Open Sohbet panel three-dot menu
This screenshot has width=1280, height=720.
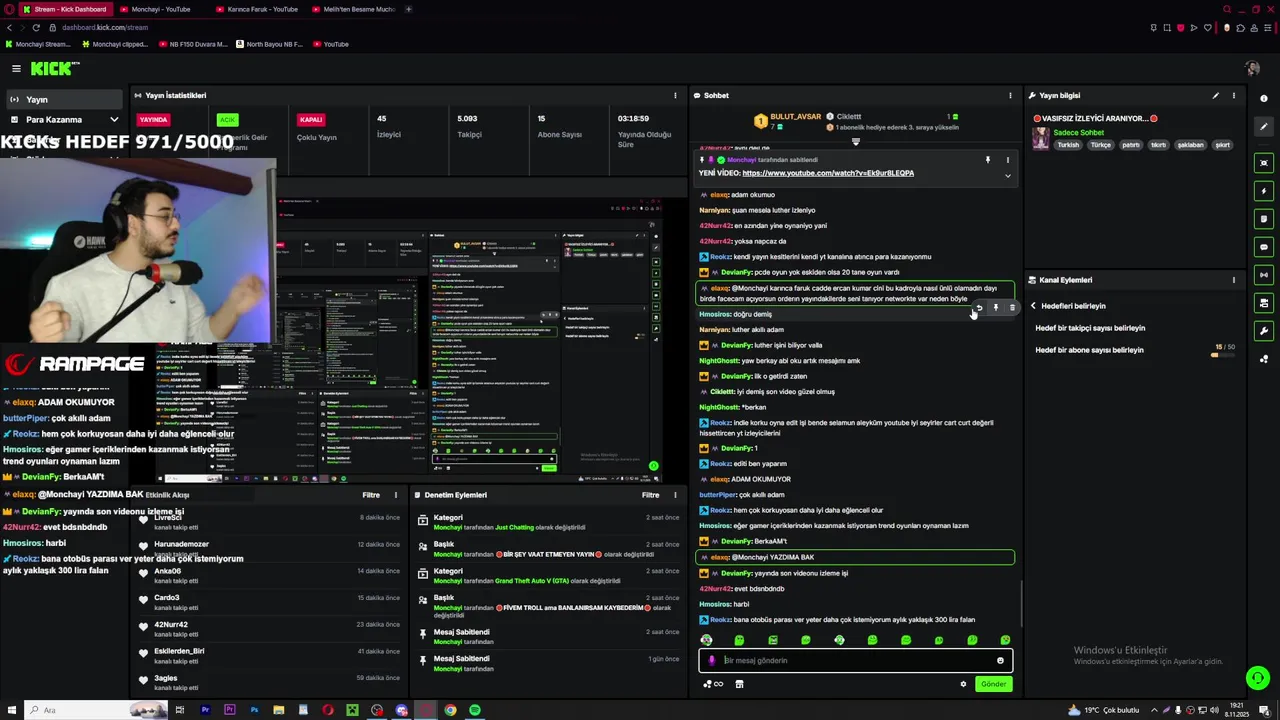[x=1010, y=95]
